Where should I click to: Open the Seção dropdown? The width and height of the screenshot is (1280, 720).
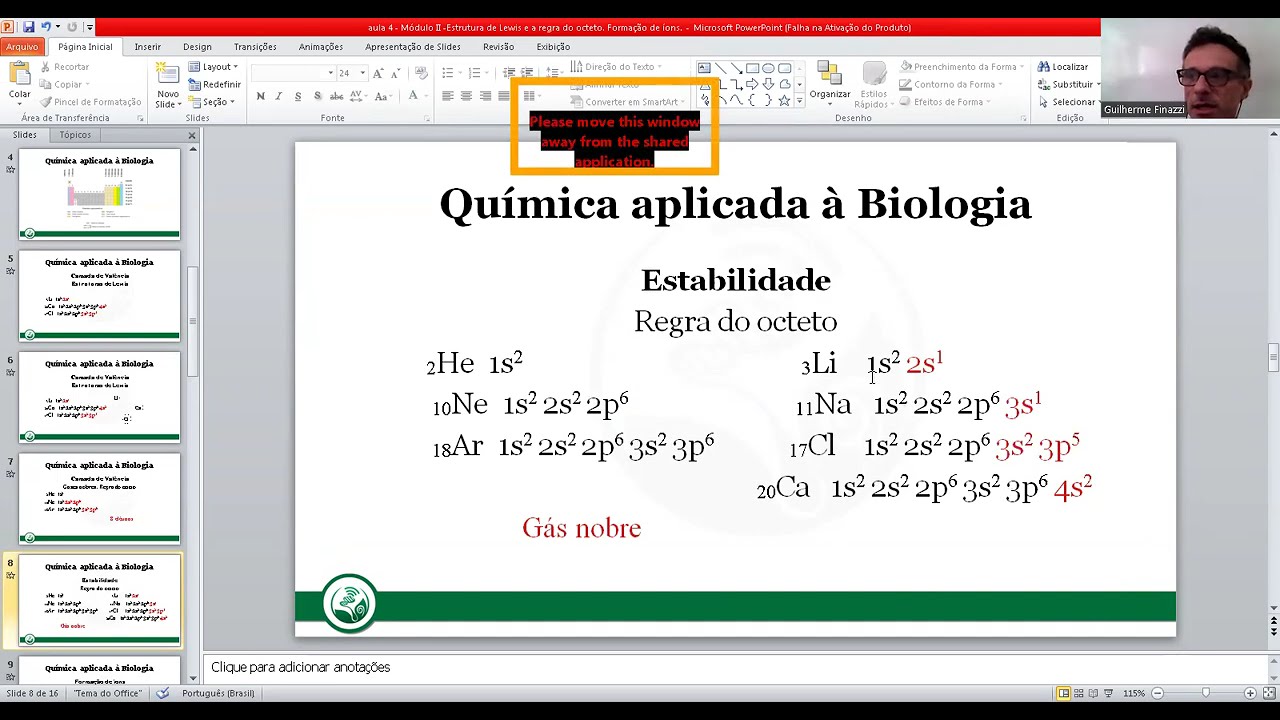(211, 102)
